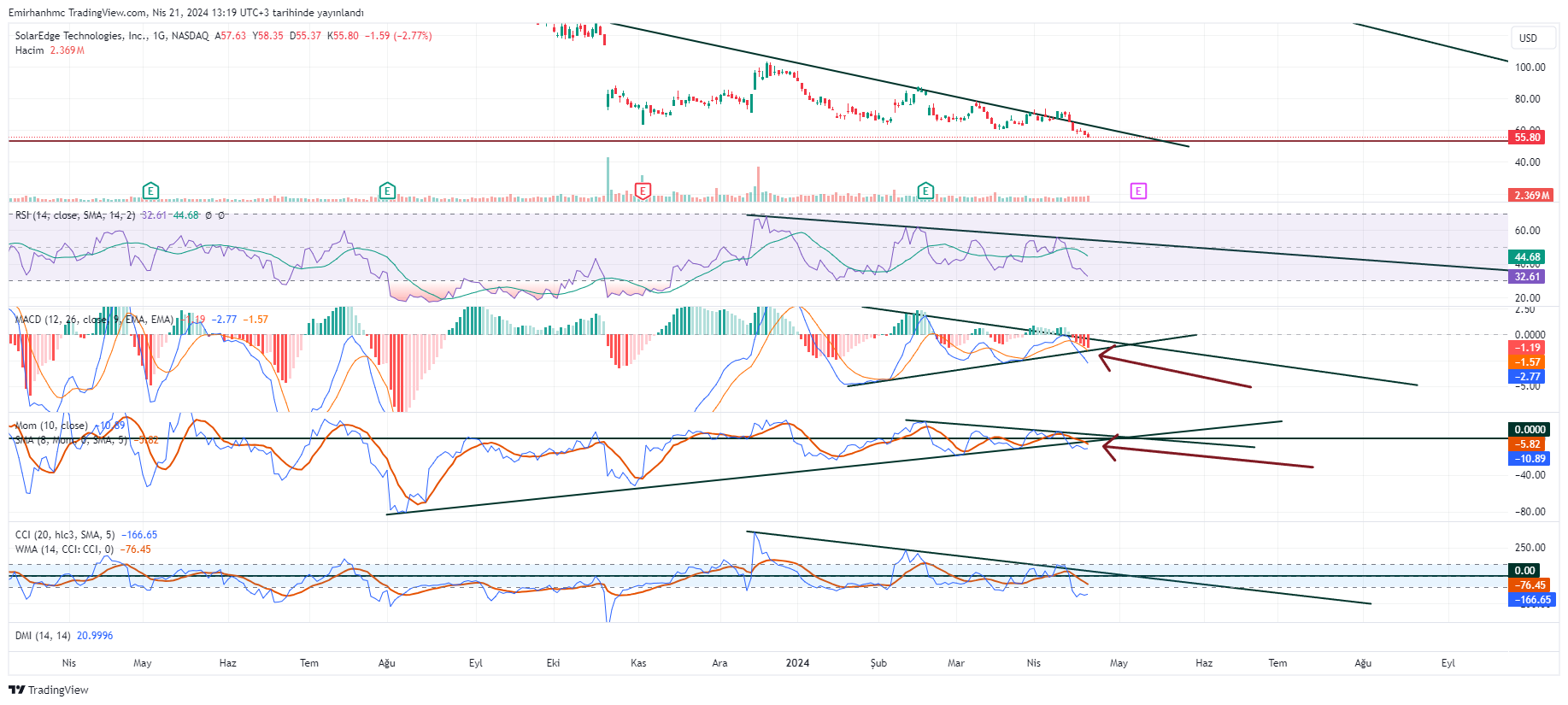This screenshot has width=1568, height=705.
Task: Click the Emirhanhmc TradingView.com publication header
Action: (x=185, y=13)
